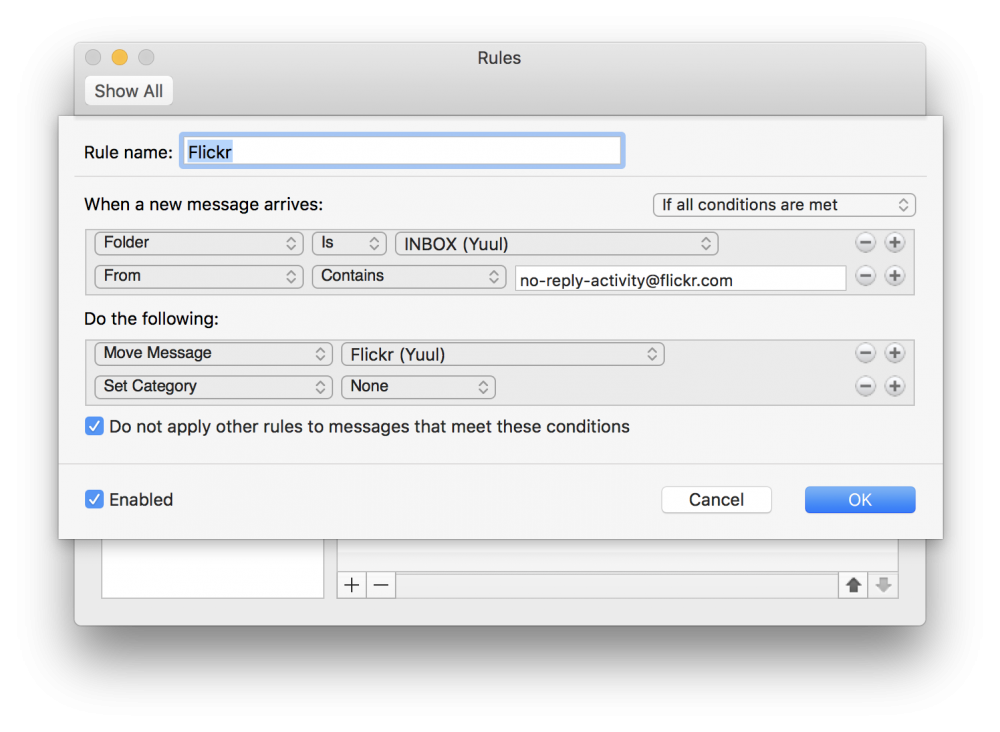
Task: Add a condition after the From row
Action: tap(895, 276)
